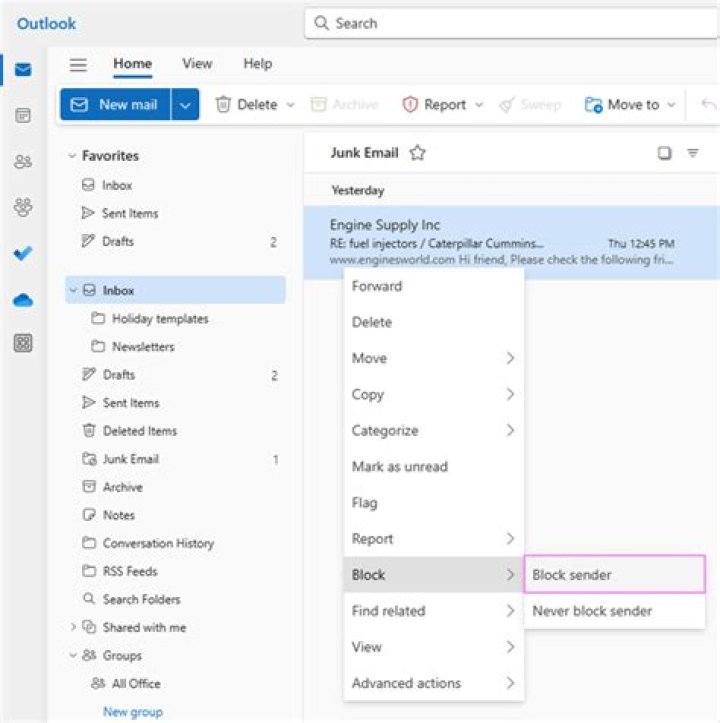Open the OneDrive cloud icon
The width and height of the screenshot is (720, 723).
point(23,299)
